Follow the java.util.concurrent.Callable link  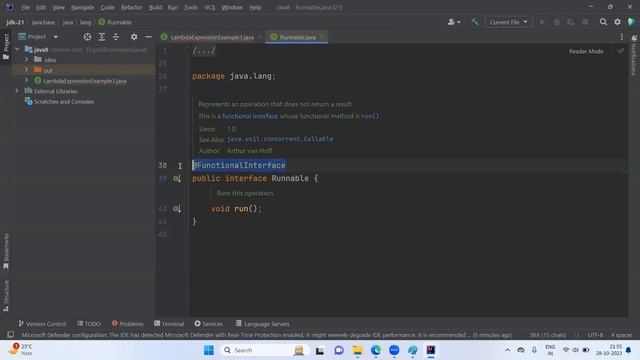tap(280, 139)
